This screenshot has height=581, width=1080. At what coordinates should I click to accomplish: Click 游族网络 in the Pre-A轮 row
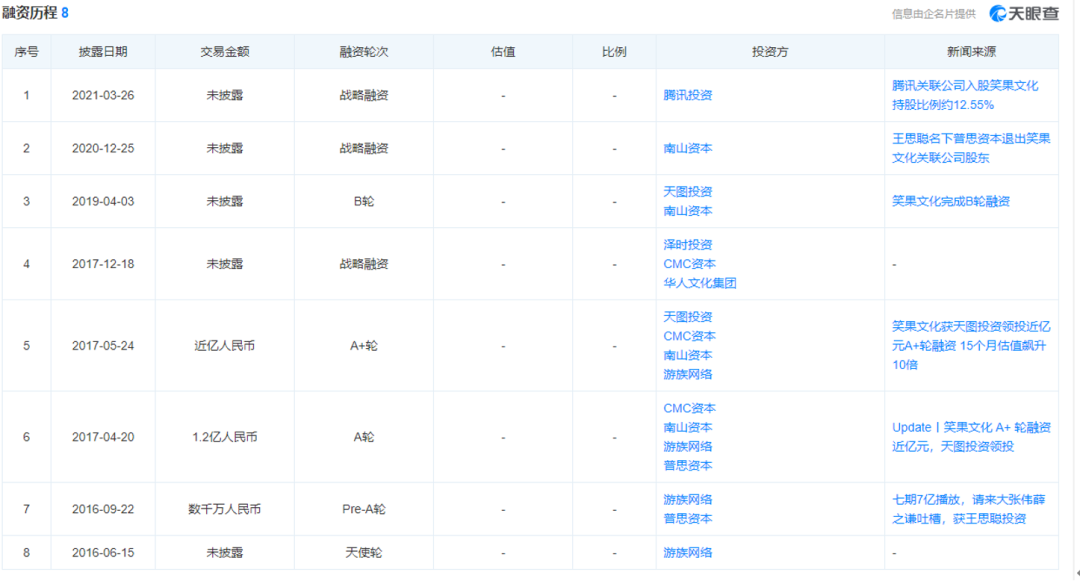[x=687, y=500]
